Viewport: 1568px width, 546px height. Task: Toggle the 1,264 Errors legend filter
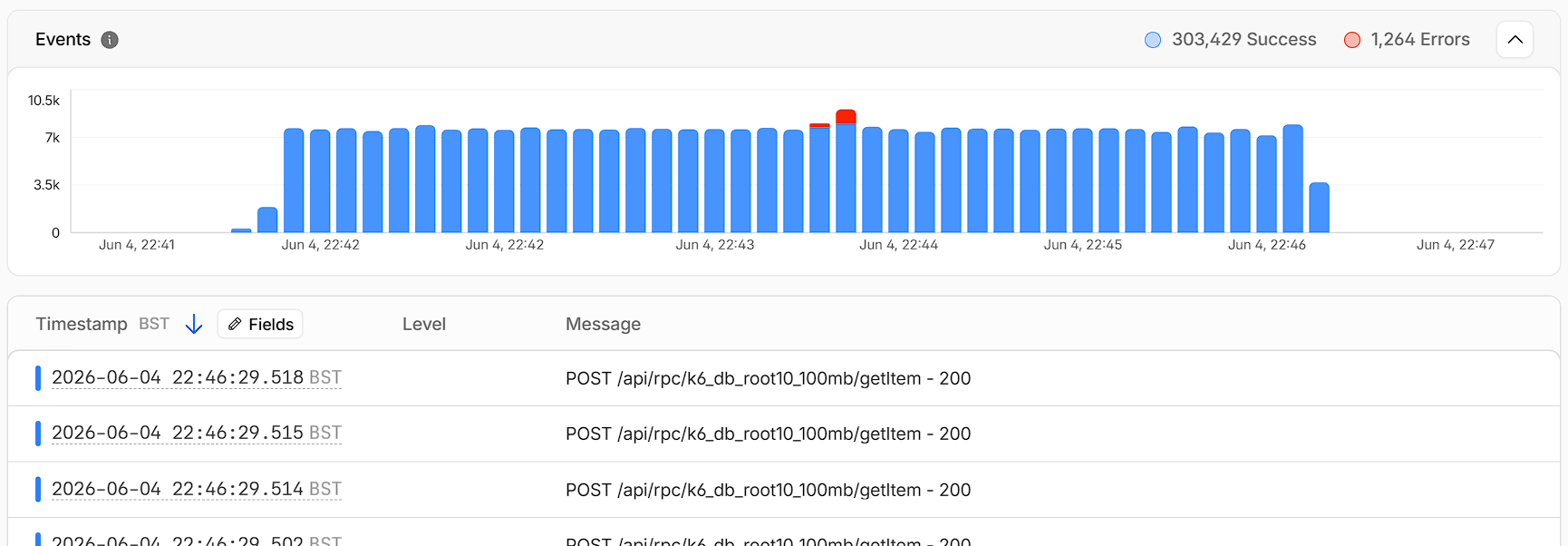click(1407, 40)
